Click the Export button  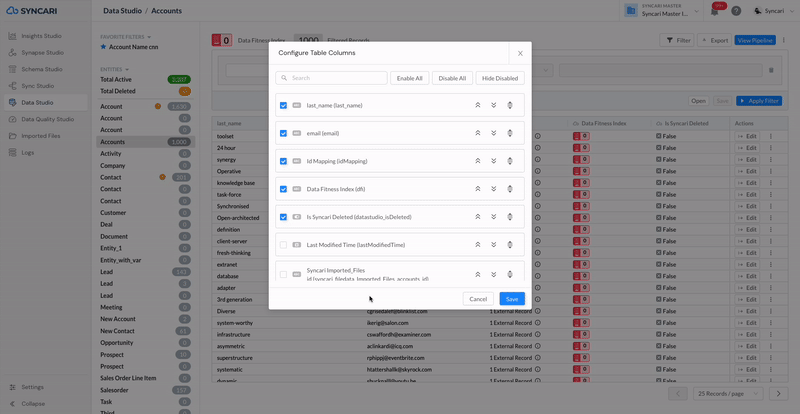point(714,40)
